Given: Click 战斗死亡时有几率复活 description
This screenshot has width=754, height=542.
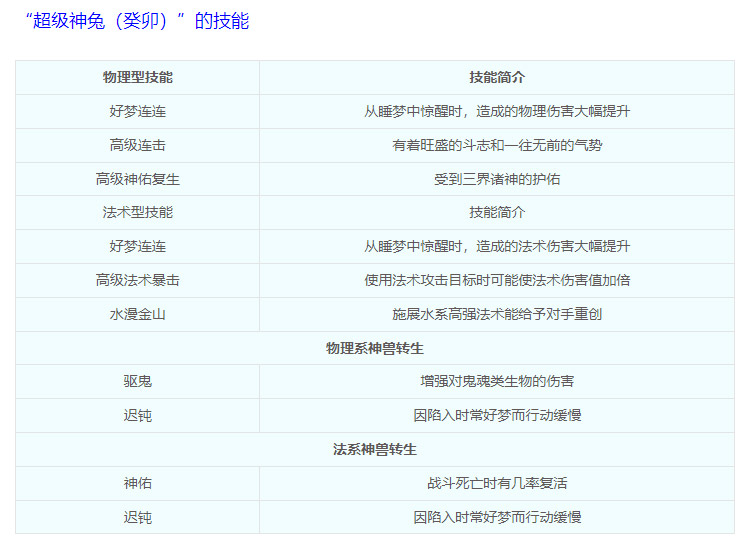Looking at the screenshot, I should [497, 483].
